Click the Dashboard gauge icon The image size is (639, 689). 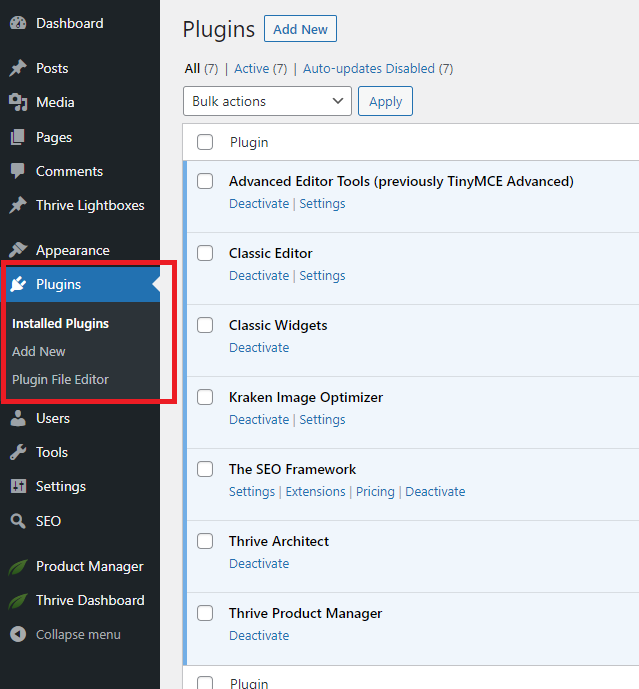[x=18, y=23]
